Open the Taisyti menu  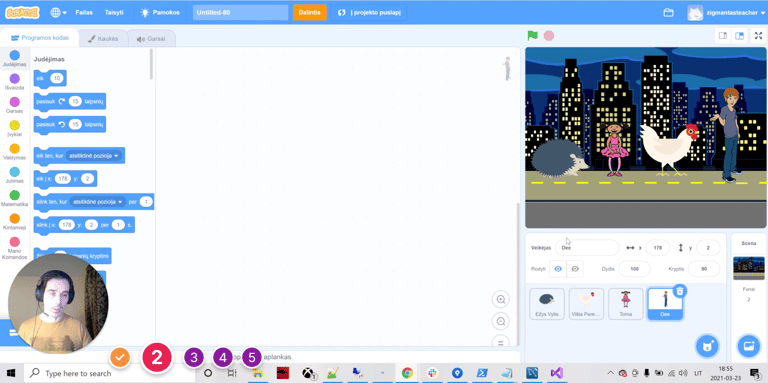[x=114, y=13]
